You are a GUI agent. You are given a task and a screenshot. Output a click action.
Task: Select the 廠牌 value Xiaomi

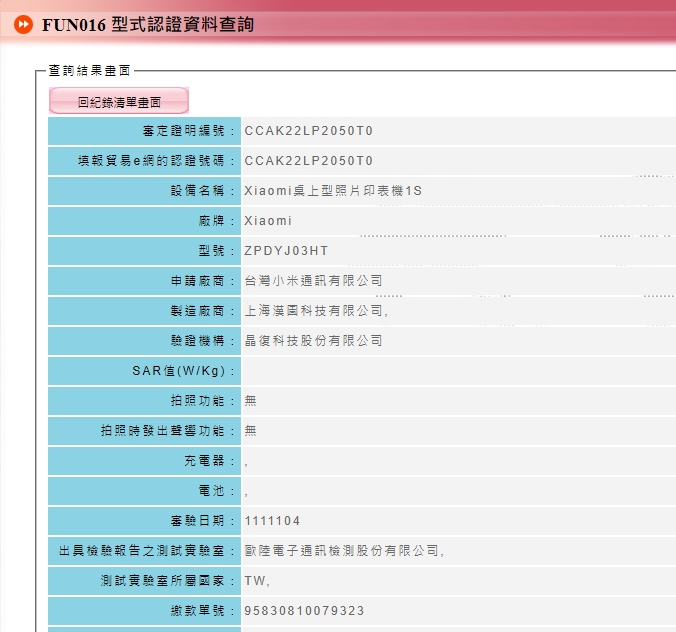(268, 221)
